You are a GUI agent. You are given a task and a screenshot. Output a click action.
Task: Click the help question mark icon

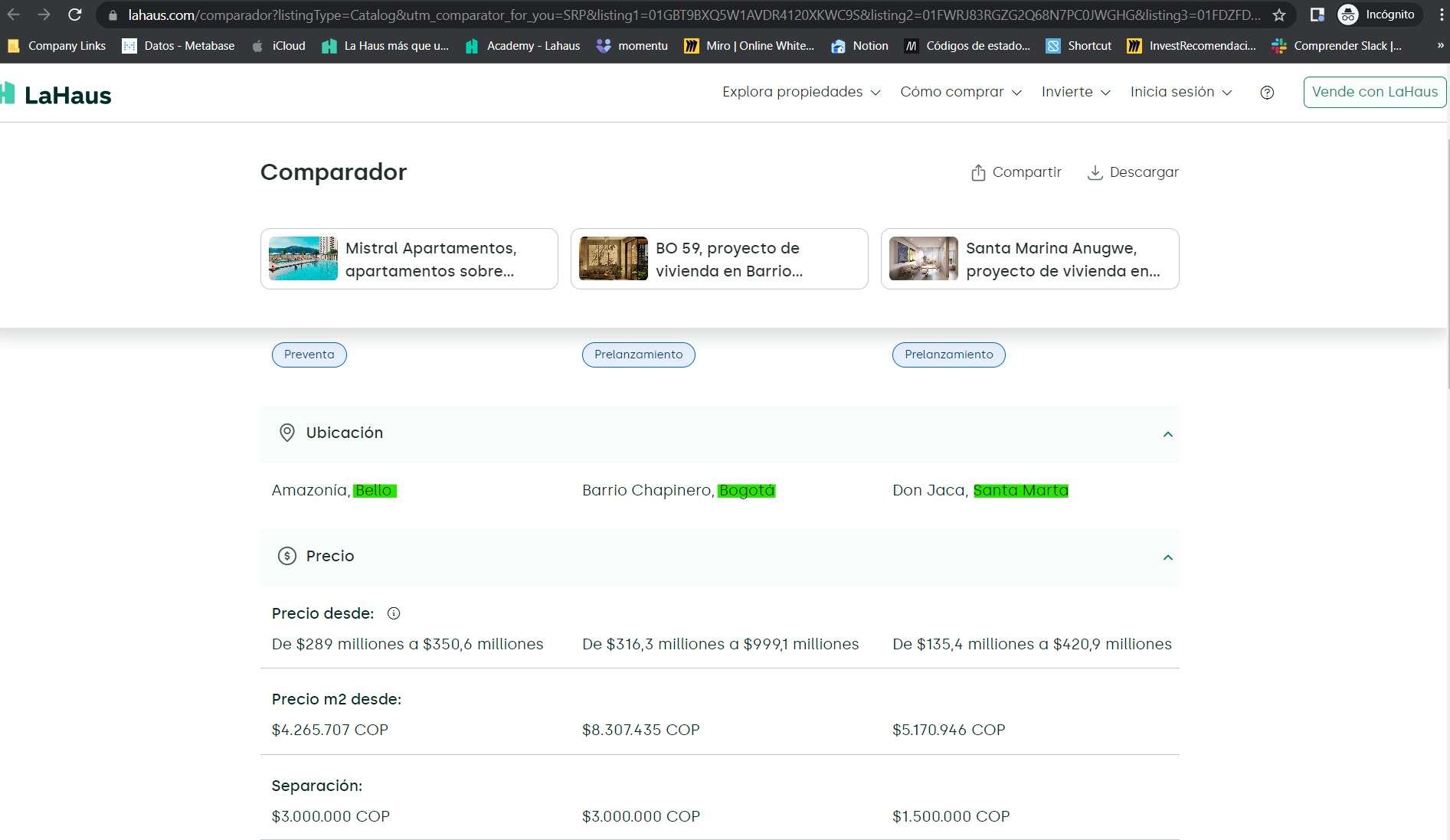(x=1267, y=93)
